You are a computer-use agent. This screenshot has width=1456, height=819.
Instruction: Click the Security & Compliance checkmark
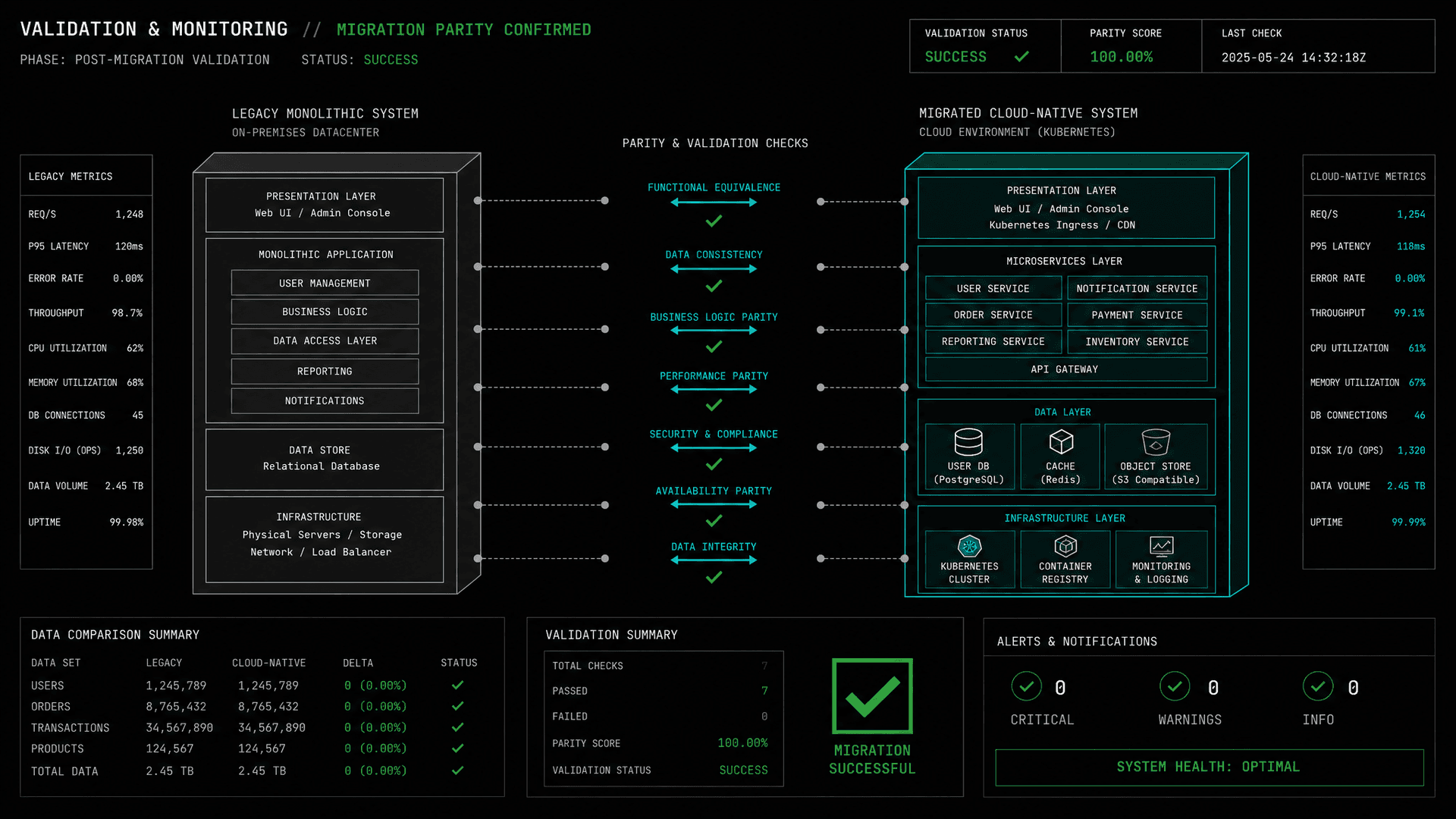pos(714,464)
